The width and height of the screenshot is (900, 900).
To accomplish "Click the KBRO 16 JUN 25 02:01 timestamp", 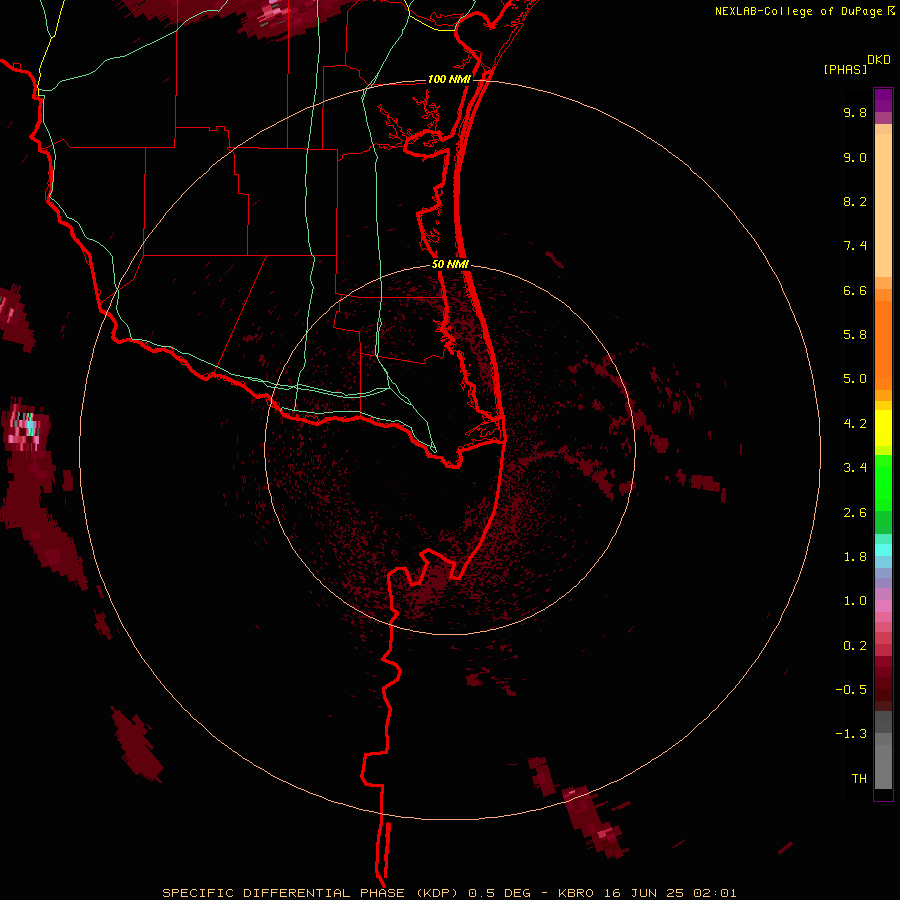I will click(x=647, y=893).
